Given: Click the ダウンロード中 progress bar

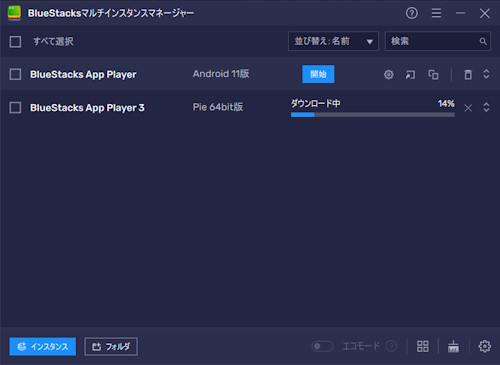Looking at the screenshot, I should pyautogui.click(x=373, y=115).
